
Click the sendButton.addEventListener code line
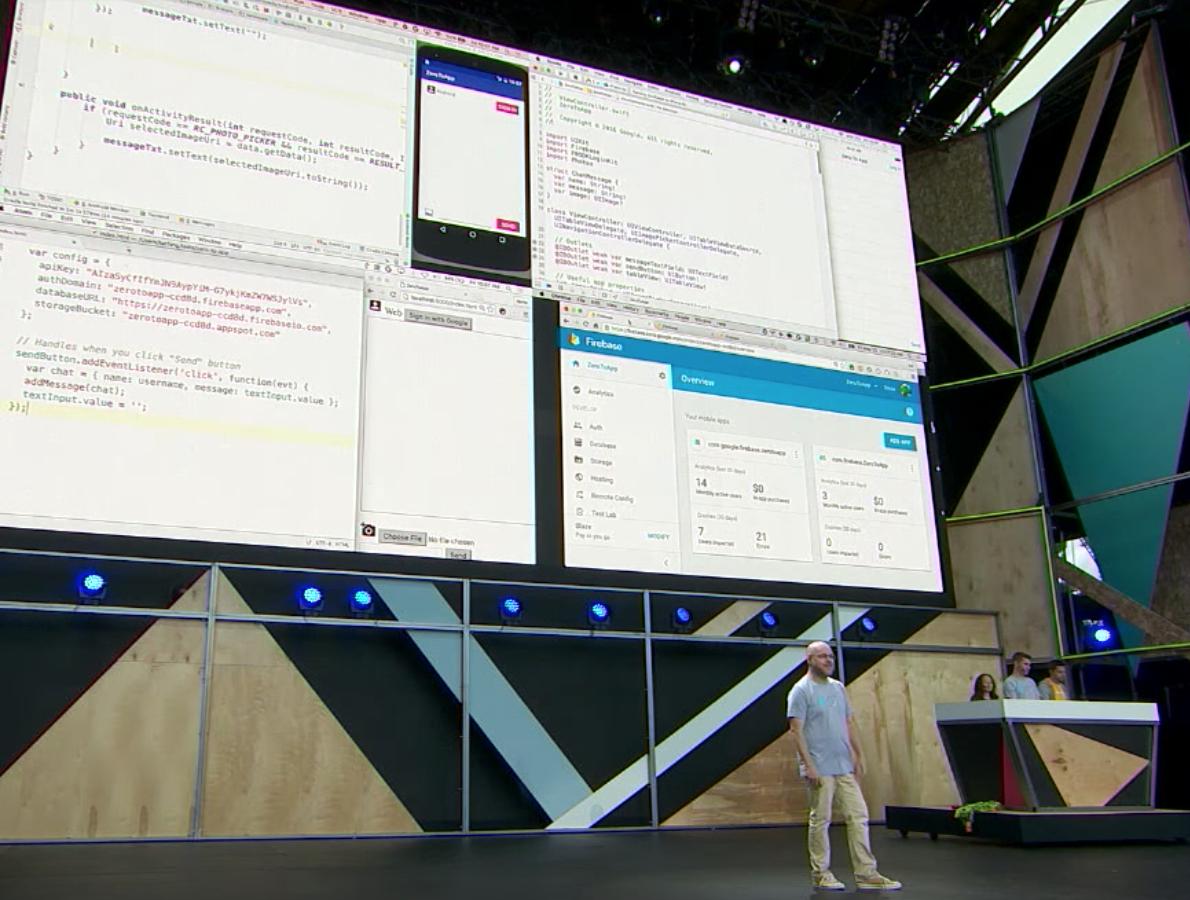pos(162,370)
